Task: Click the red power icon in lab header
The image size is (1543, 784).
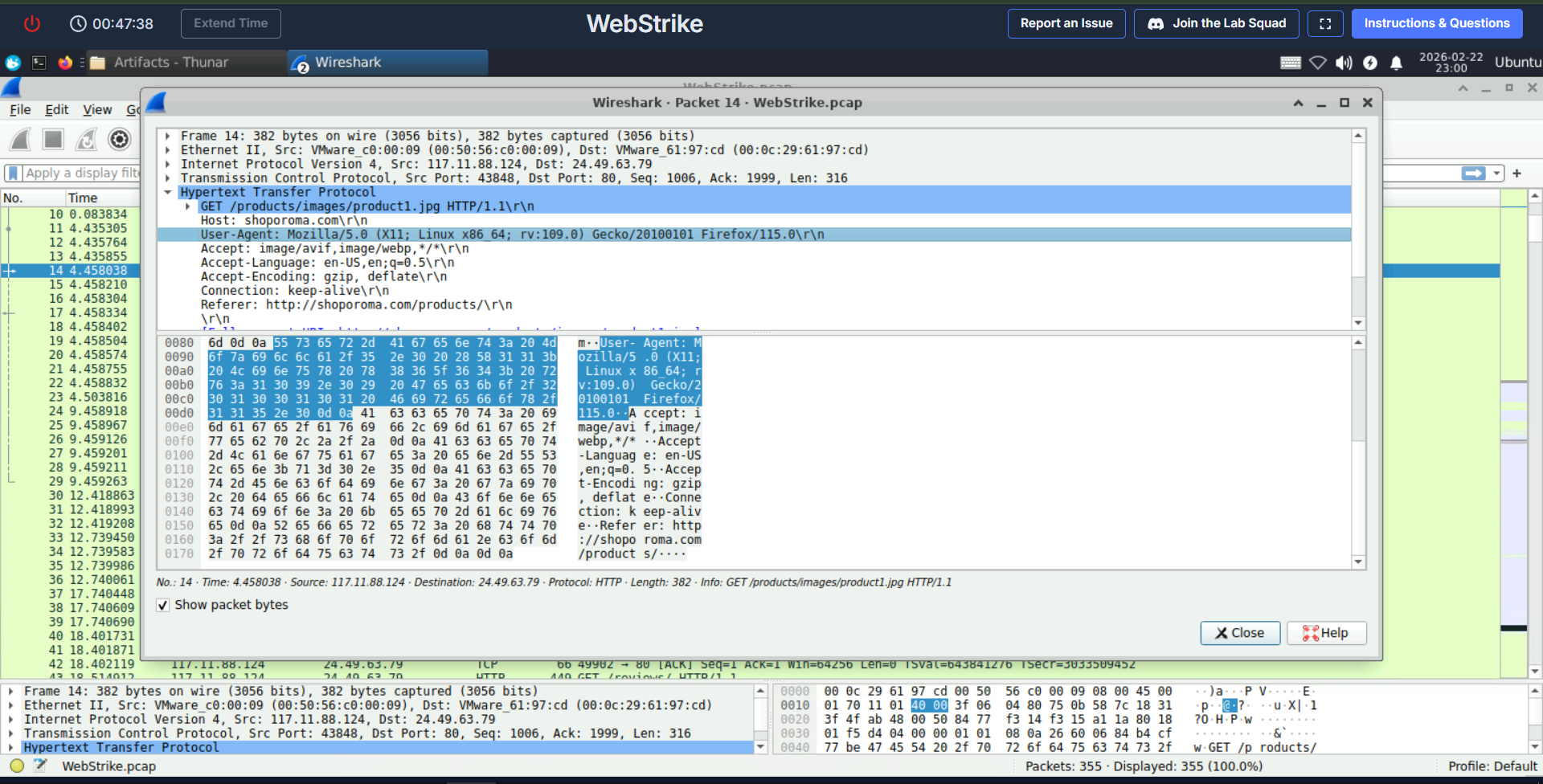Action: 32,23
